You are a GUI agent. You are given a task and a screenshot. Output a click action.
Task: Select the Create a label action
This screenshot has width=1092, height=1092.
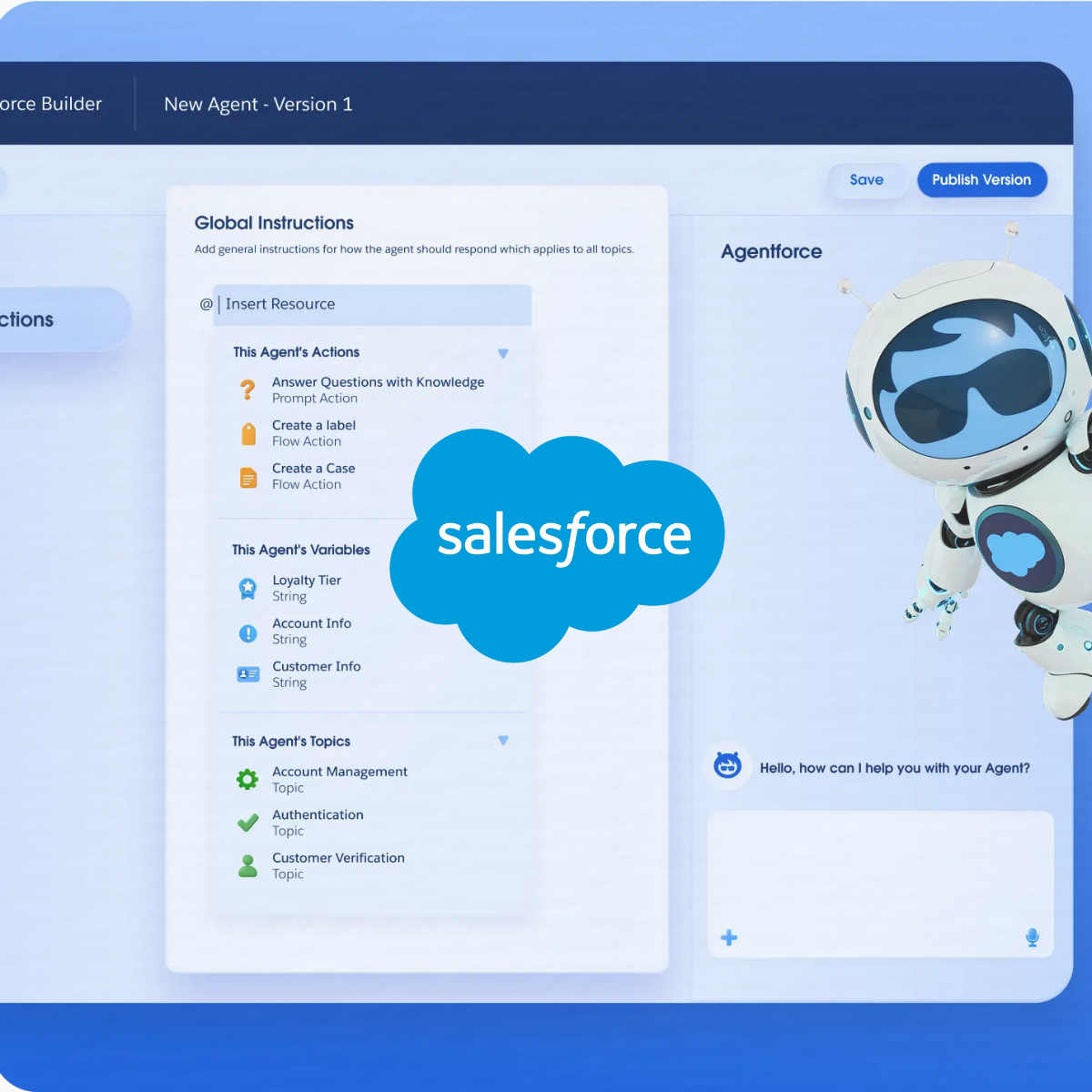coord(314,433)
